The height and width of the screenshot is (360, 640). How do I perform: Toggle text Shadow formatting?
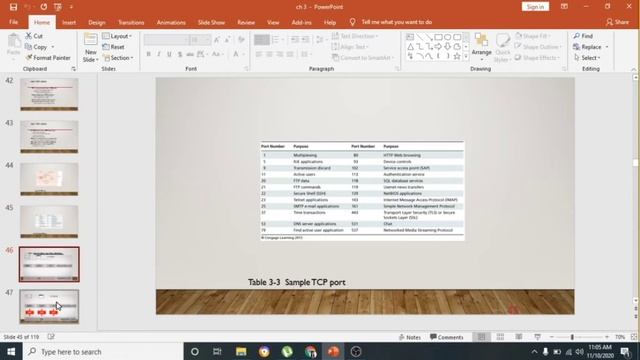click(180, 54)
